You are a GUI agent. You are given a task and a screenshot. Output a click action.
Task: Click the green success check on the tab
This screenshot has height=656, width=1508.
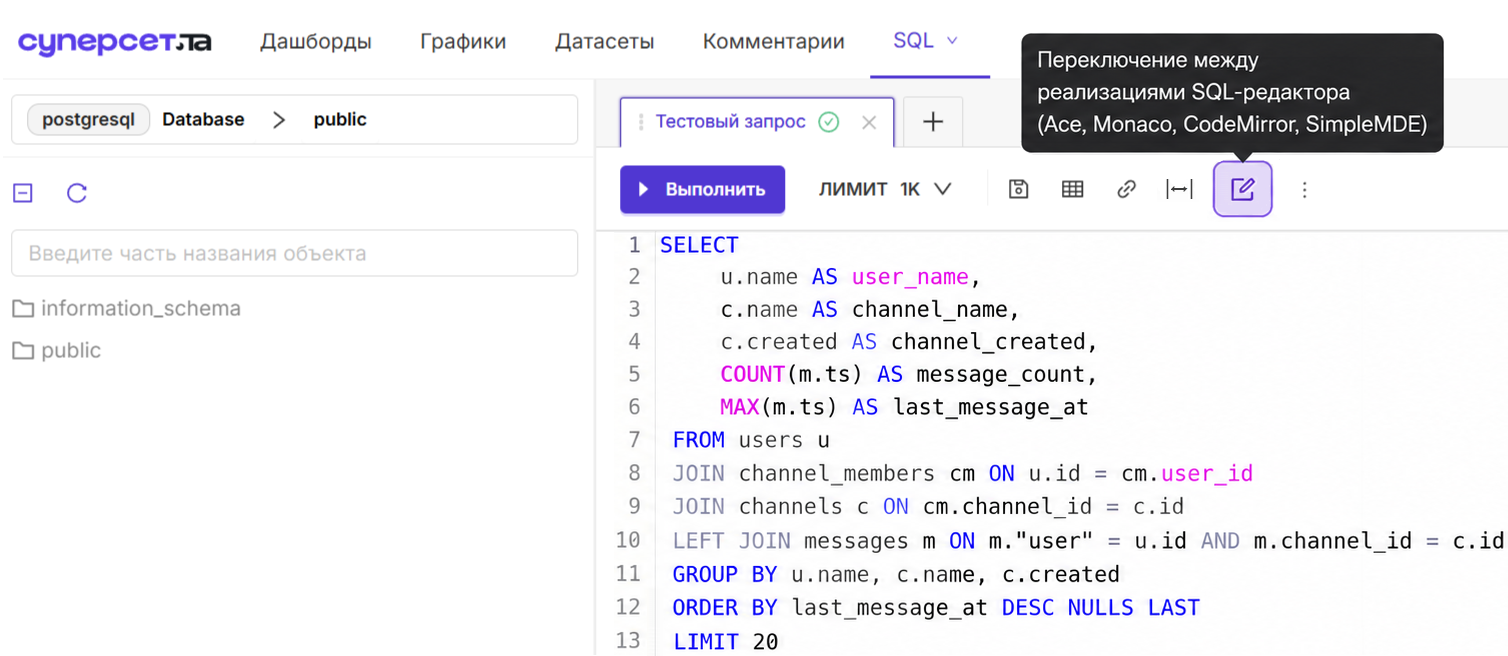(829, 122)
